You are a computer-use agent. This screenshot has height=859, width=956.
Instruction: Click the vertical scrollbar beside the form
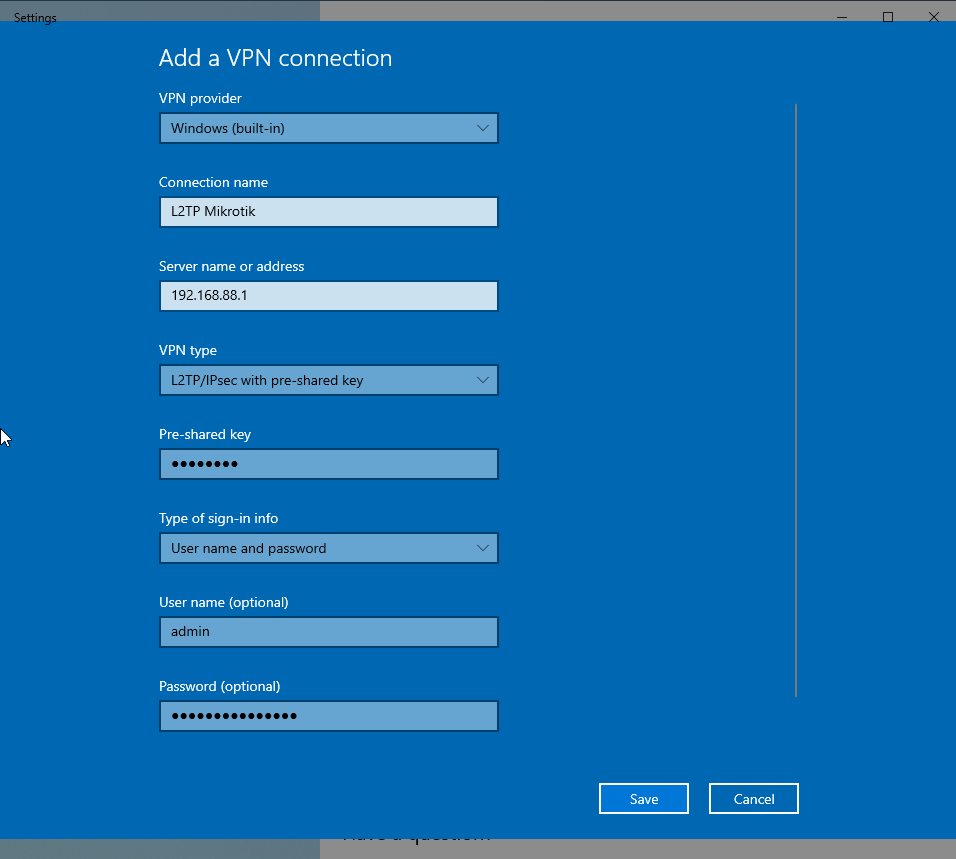(796, 400)
